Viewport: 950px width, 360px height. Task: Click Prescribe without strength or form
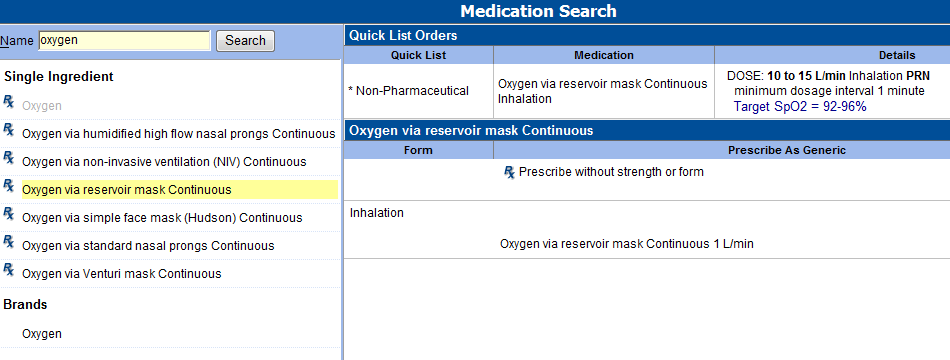[611, 172]
